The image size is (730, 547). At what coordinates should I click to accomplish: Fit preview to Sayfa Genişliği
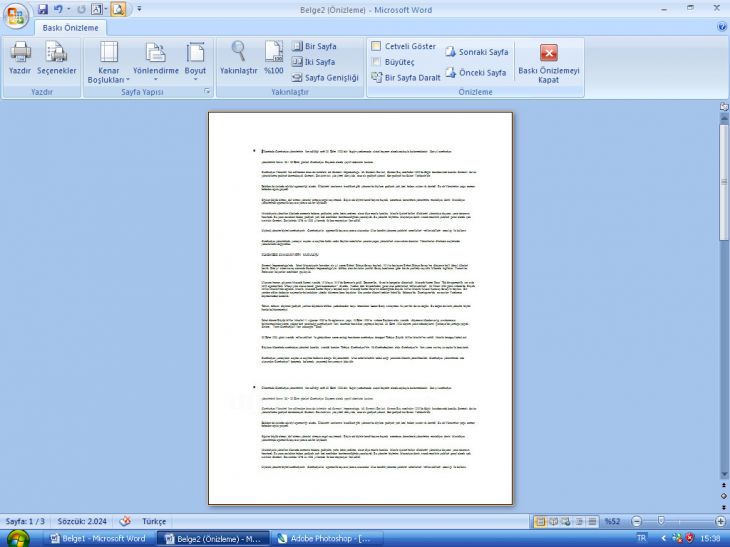click(323, 77)
